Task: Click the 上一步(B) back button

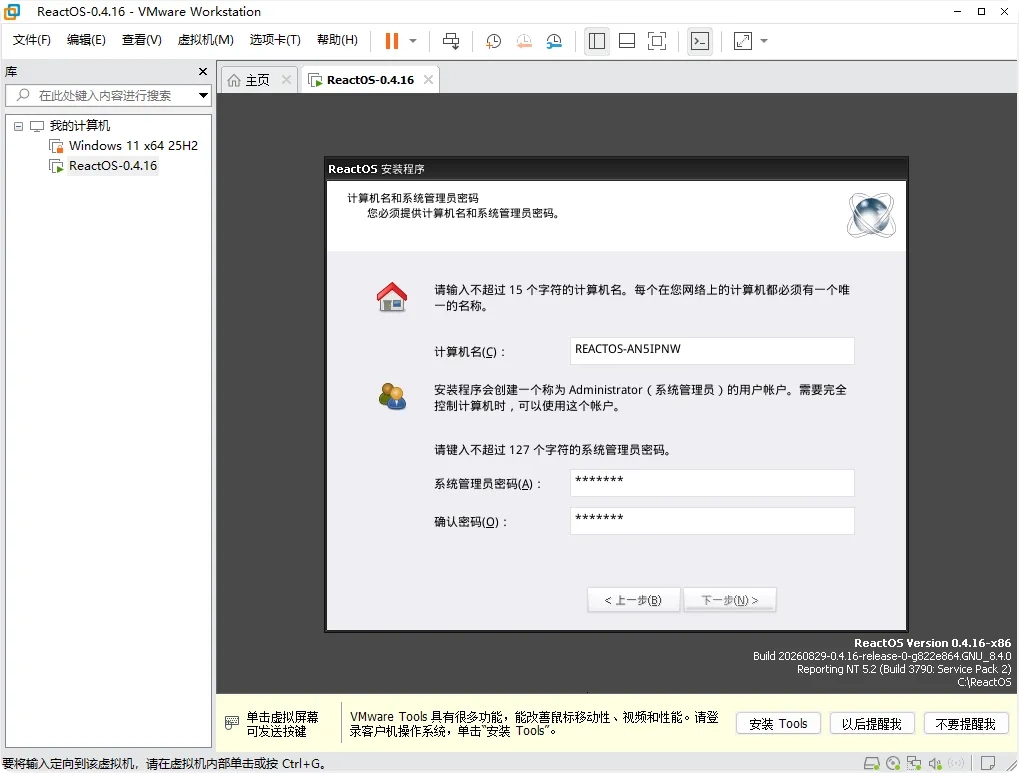Action: coord(633,600)
